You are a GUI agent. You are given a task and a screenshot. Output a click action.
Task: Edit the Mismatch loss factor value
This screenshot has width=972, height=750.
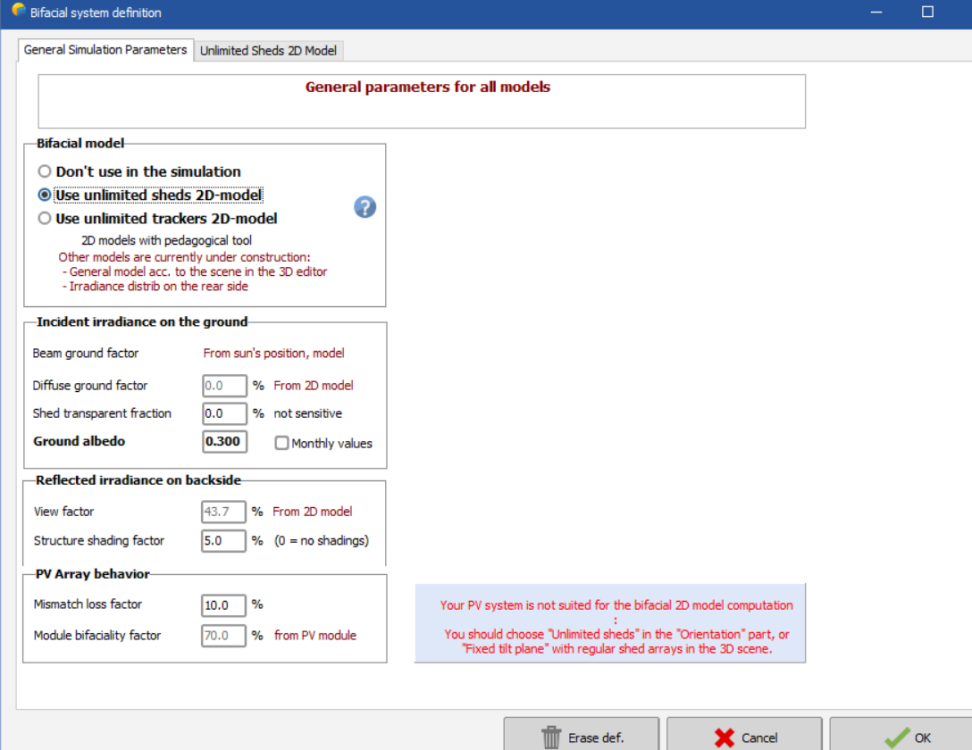coord(224,604)
